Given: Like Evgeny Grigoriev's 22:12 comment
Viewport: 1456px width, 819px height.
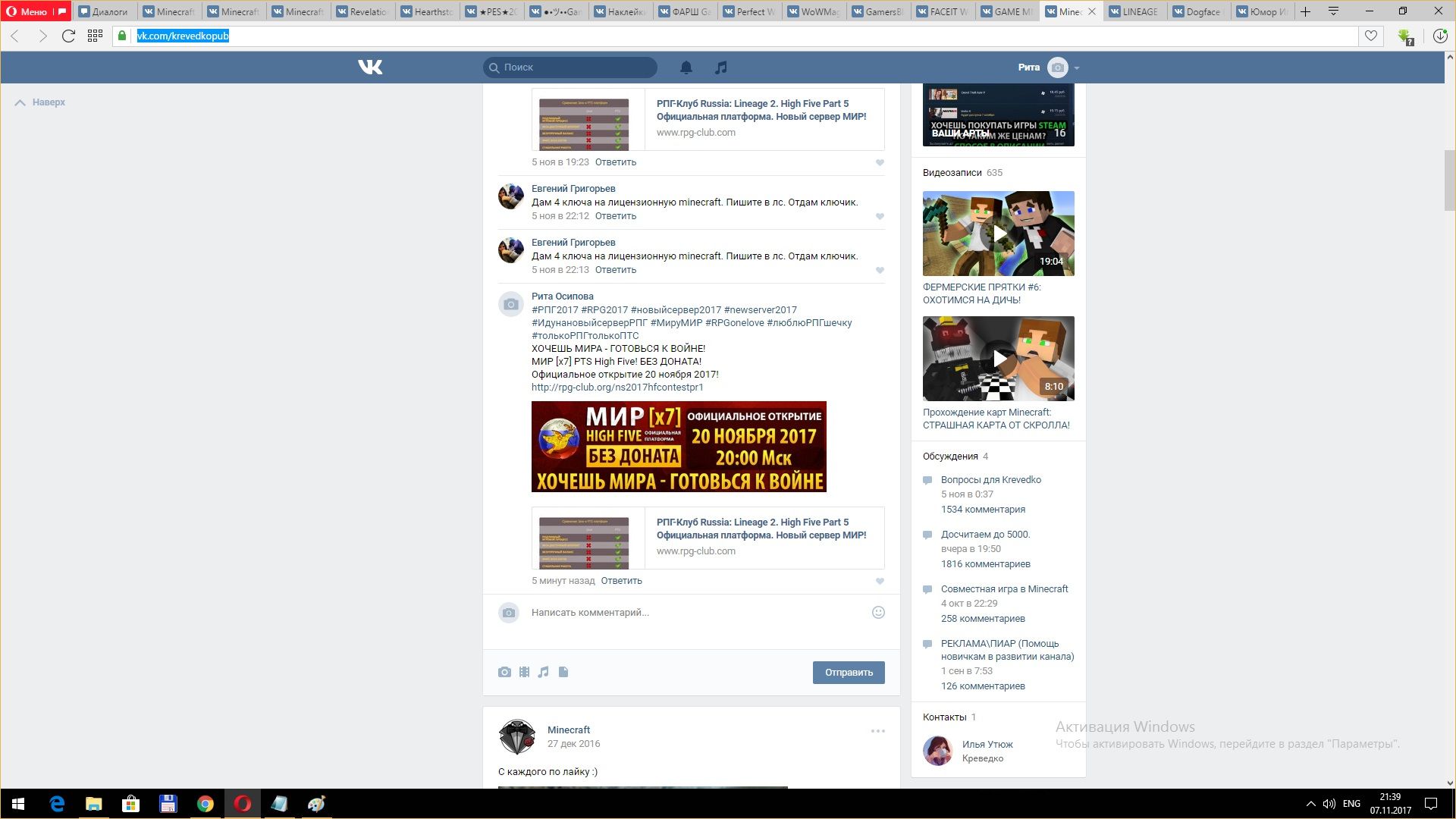Looking at the screenshot, I should coord(880,217).
